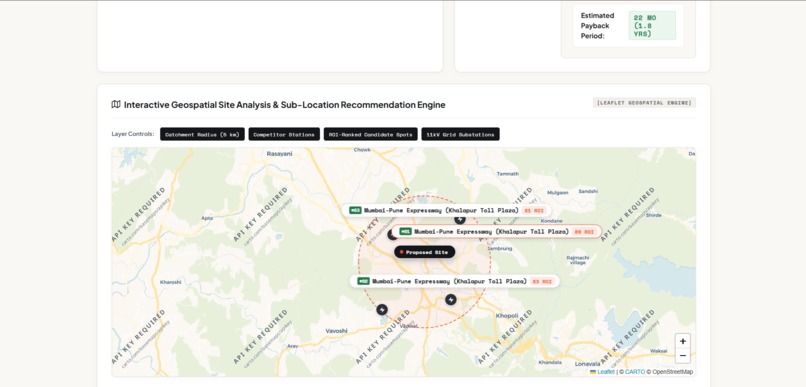Open the #01 Khalapur Toll Plaza candidate label
806x387 pixels.
pyautogui.click(x=497, y=232)
